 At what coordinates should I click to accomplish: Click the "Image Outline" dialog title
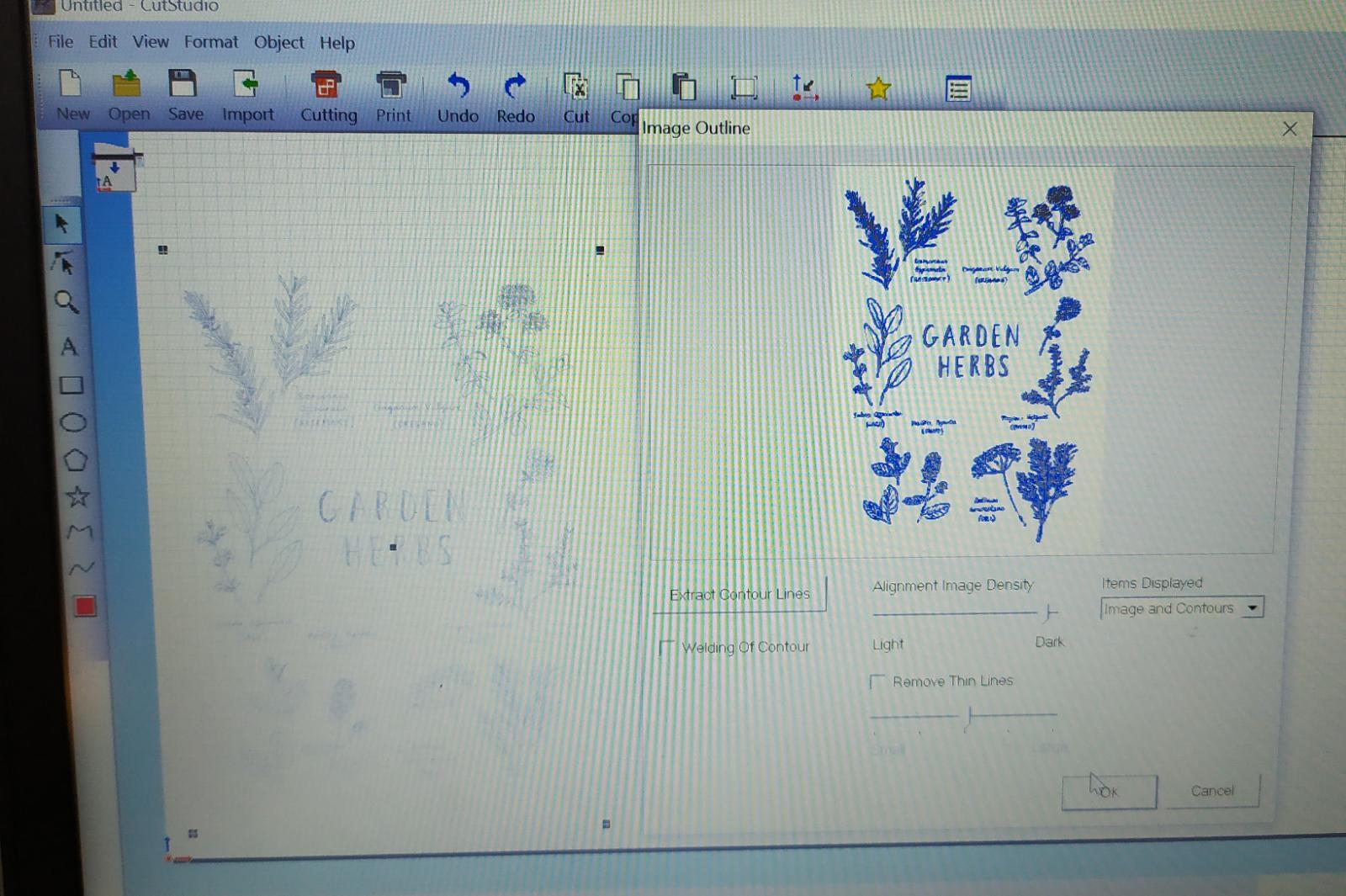(x=696, y=128)
